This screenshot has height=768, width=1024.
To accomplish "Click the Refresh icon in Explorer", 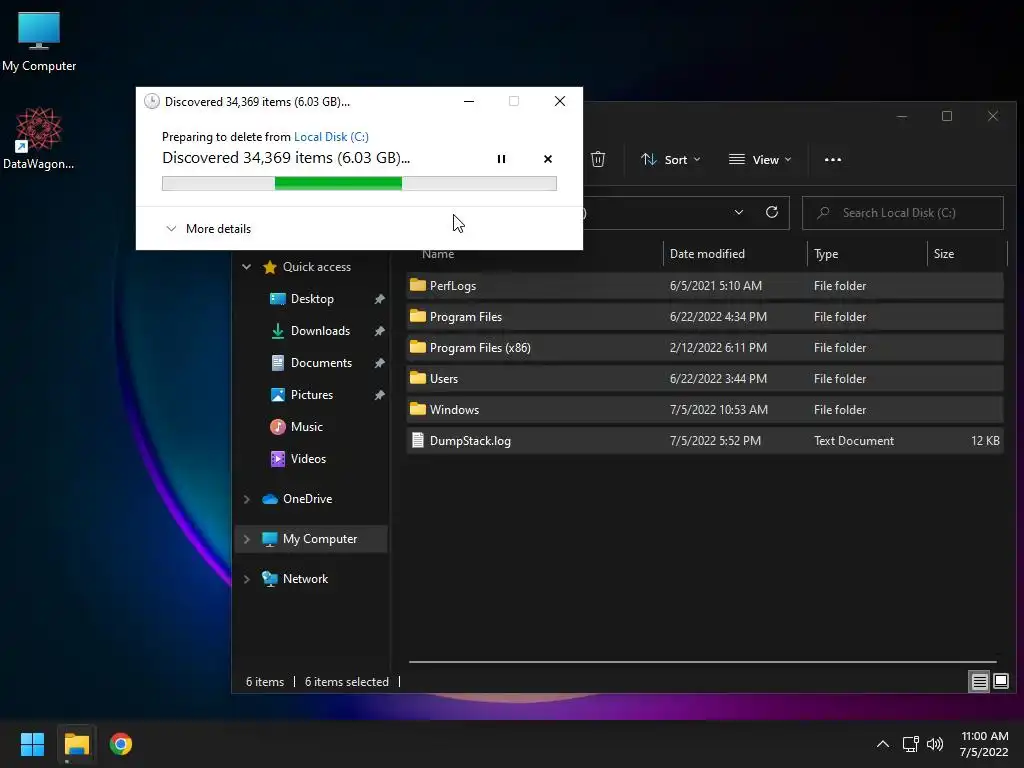I will point(772,212).
